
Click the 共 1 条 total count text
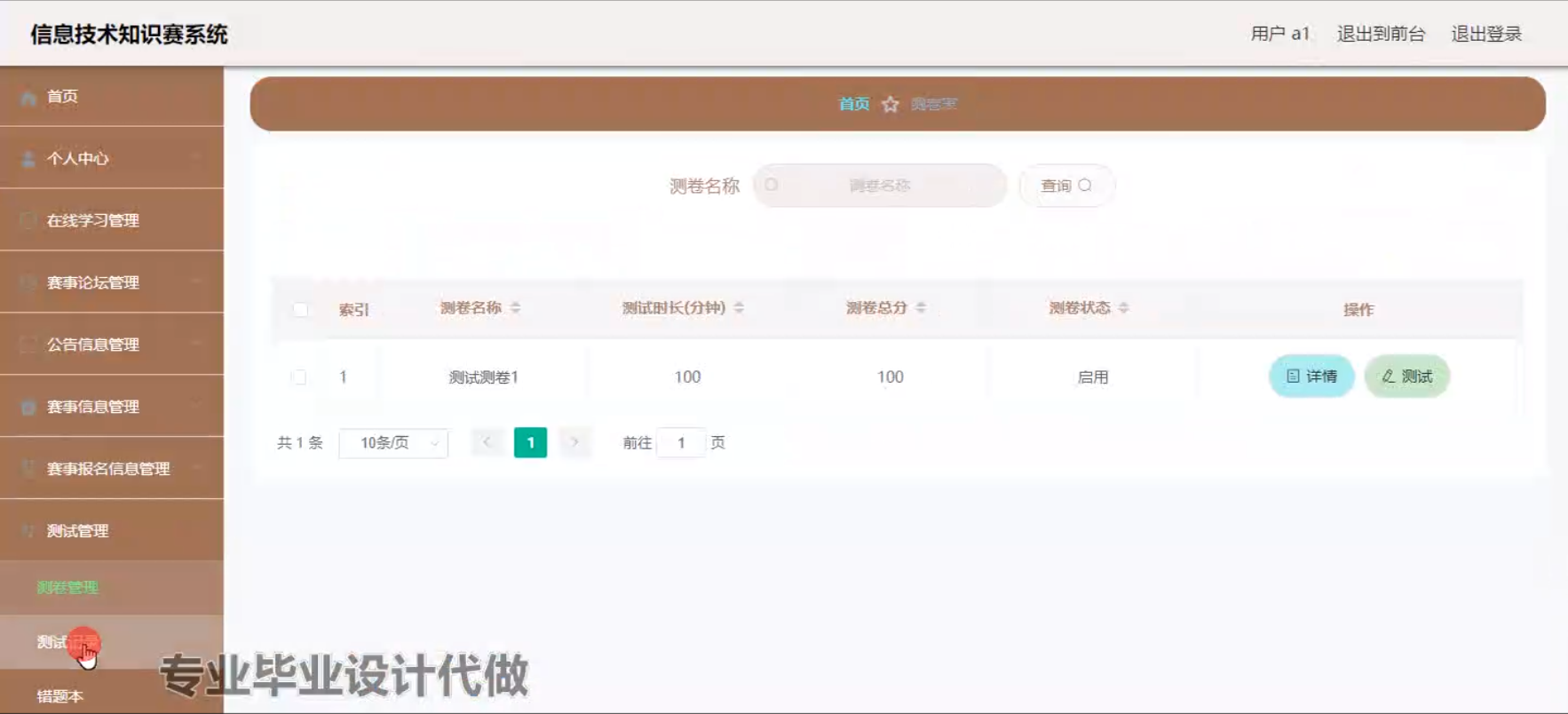[x=300, y=442]
